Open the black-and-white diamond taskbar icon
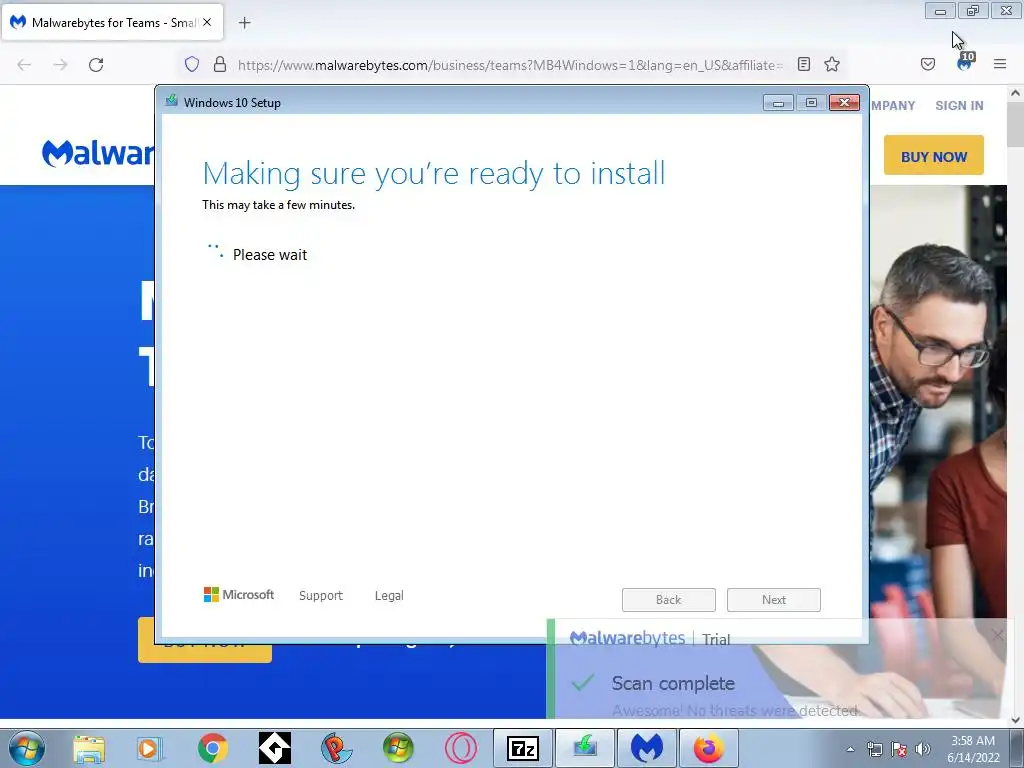Image resolution: width=1024 pixels, height=768 pixels. click(274, 748)
